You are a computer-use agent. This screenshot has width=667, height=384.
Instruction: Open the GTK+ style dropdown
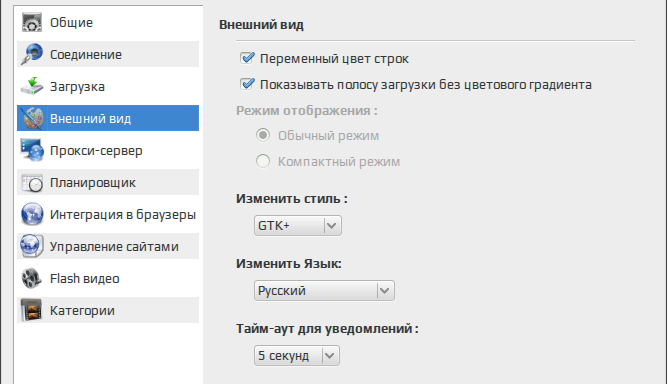pyautogui.click(x=298, y=225)
